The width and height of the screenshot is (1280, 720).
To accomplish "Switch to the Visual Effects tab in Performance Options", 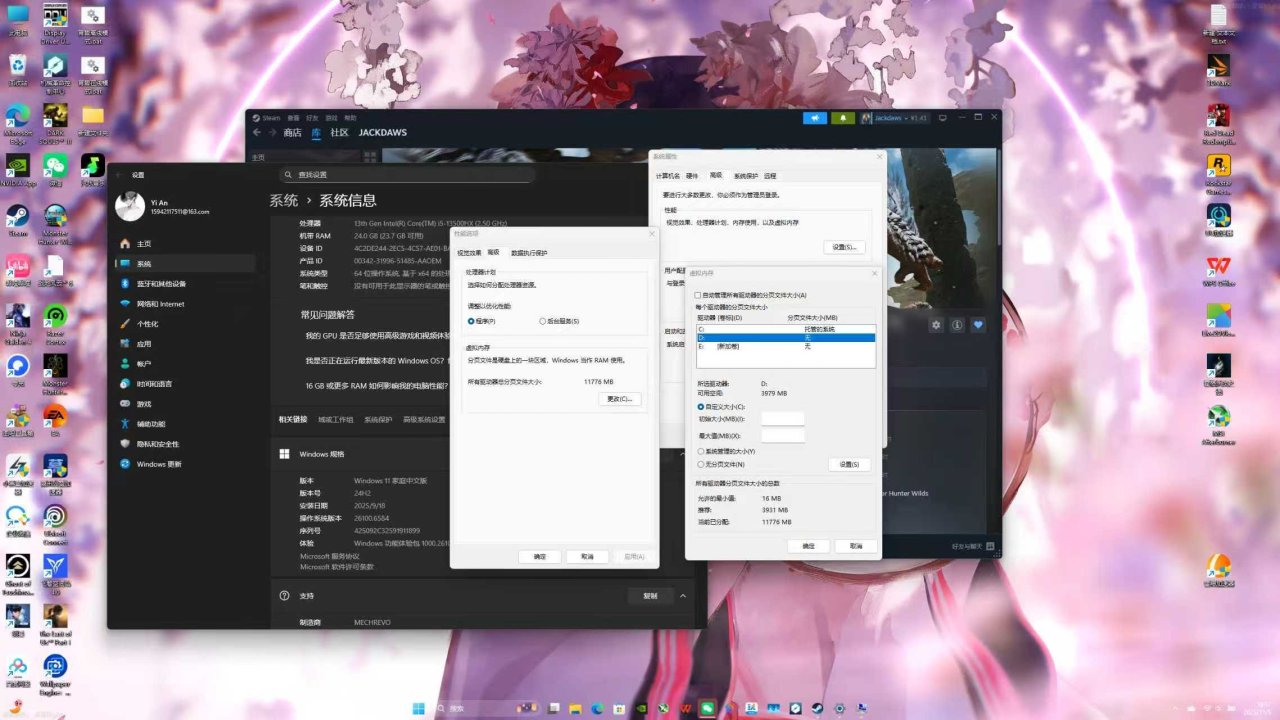I will coord(469,253).
